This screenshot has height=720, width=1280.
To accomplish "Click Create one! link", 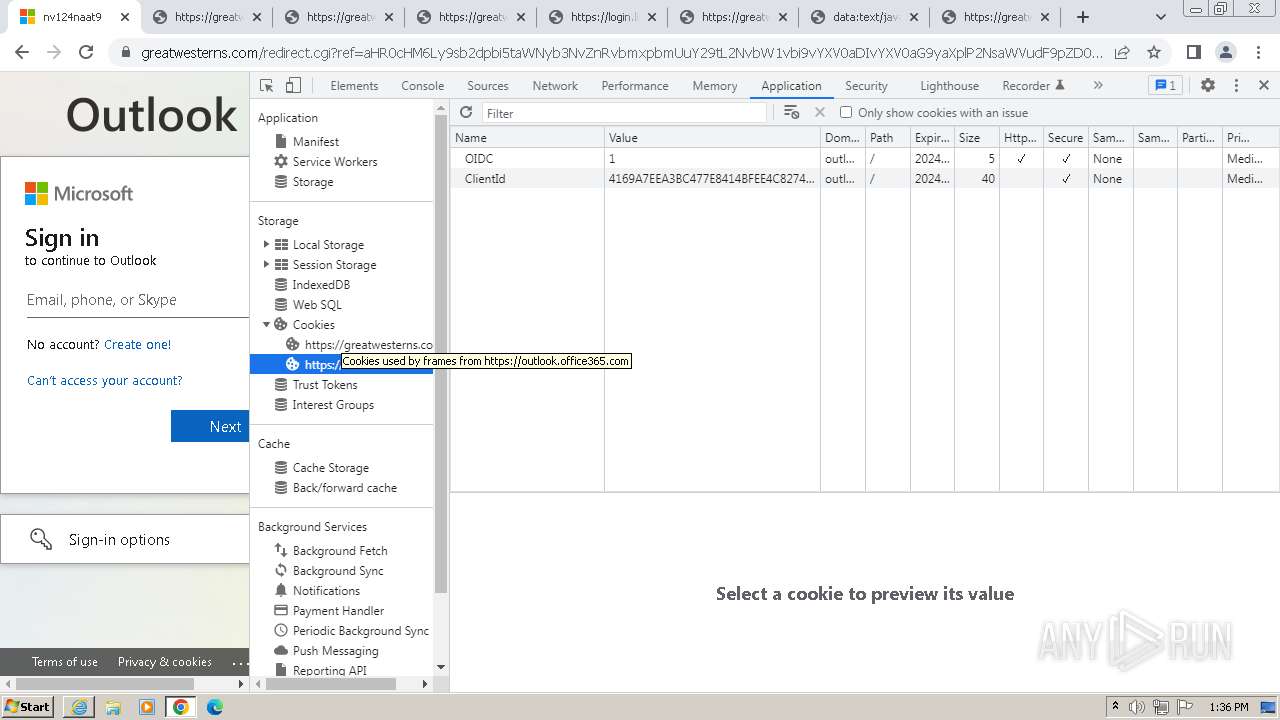I will click(x=137, y=345).
